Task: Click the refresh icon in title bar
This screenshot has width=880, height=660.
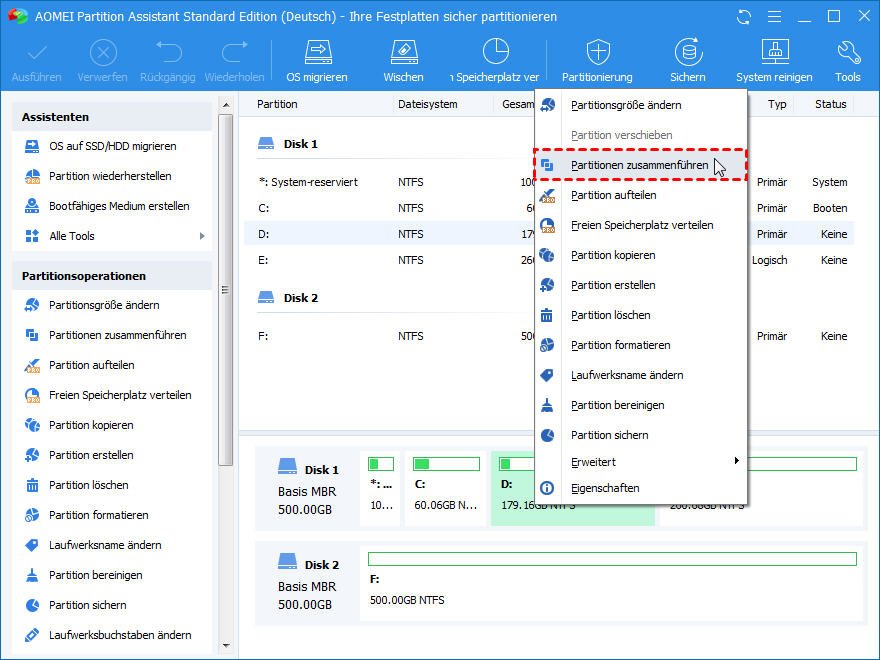Action: click(744, 17)
